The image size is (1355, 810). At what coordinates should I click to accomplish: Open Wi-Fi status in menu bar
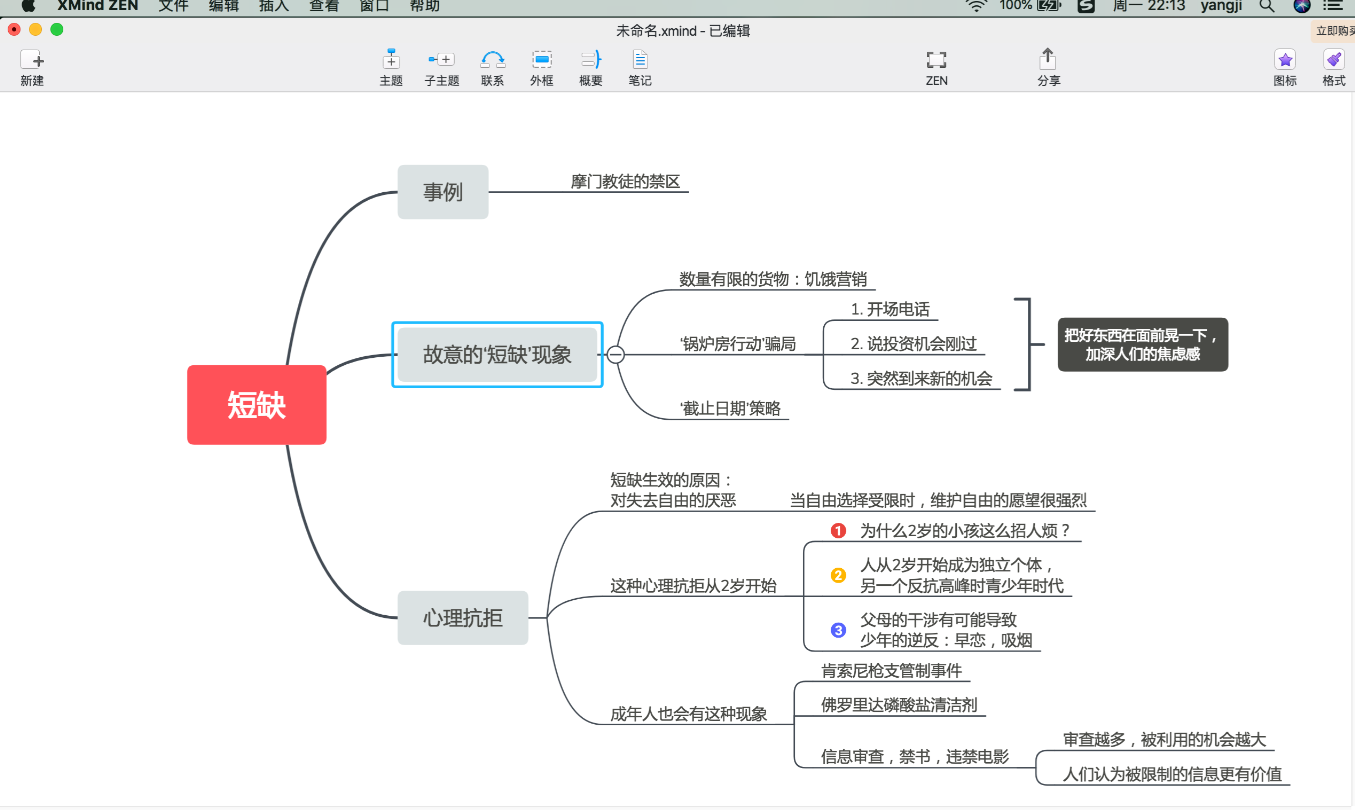pos(976,5)
